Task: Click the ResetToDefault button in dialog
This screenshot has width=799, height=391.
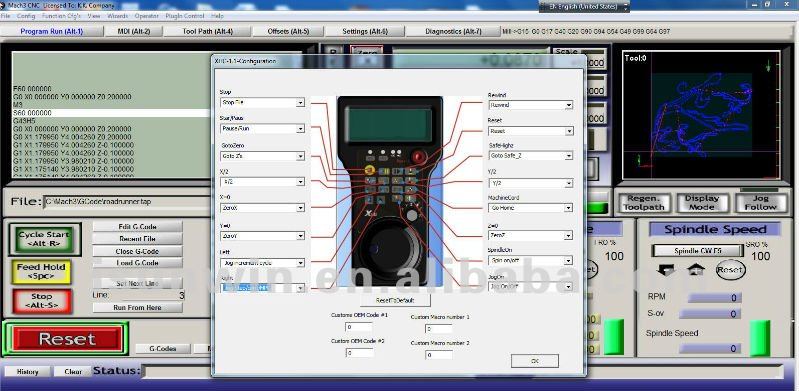Action: click(395, 300)
